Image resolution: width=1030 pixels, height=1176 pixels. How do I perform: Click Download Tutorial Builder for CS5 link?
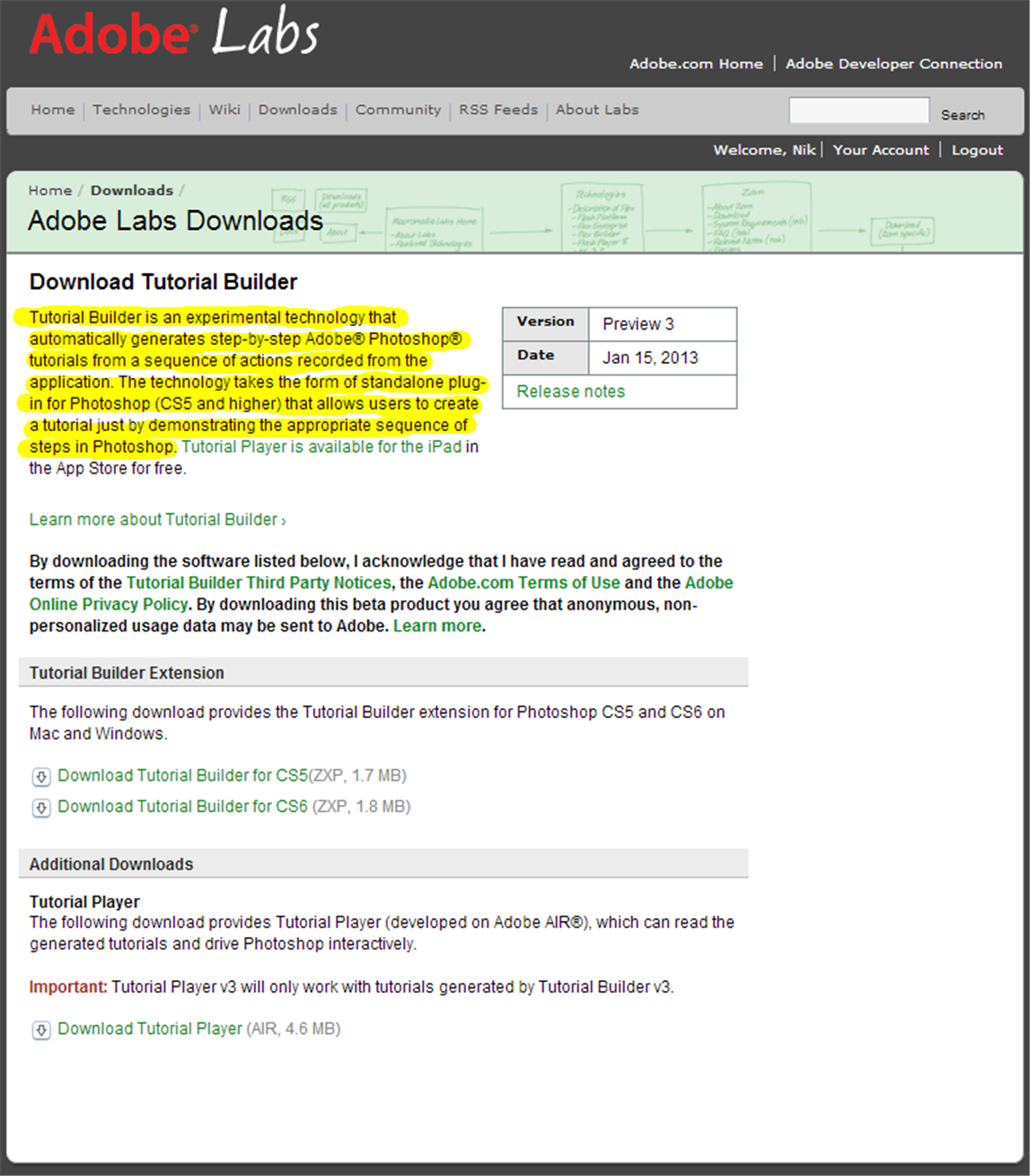click(183, 775)
